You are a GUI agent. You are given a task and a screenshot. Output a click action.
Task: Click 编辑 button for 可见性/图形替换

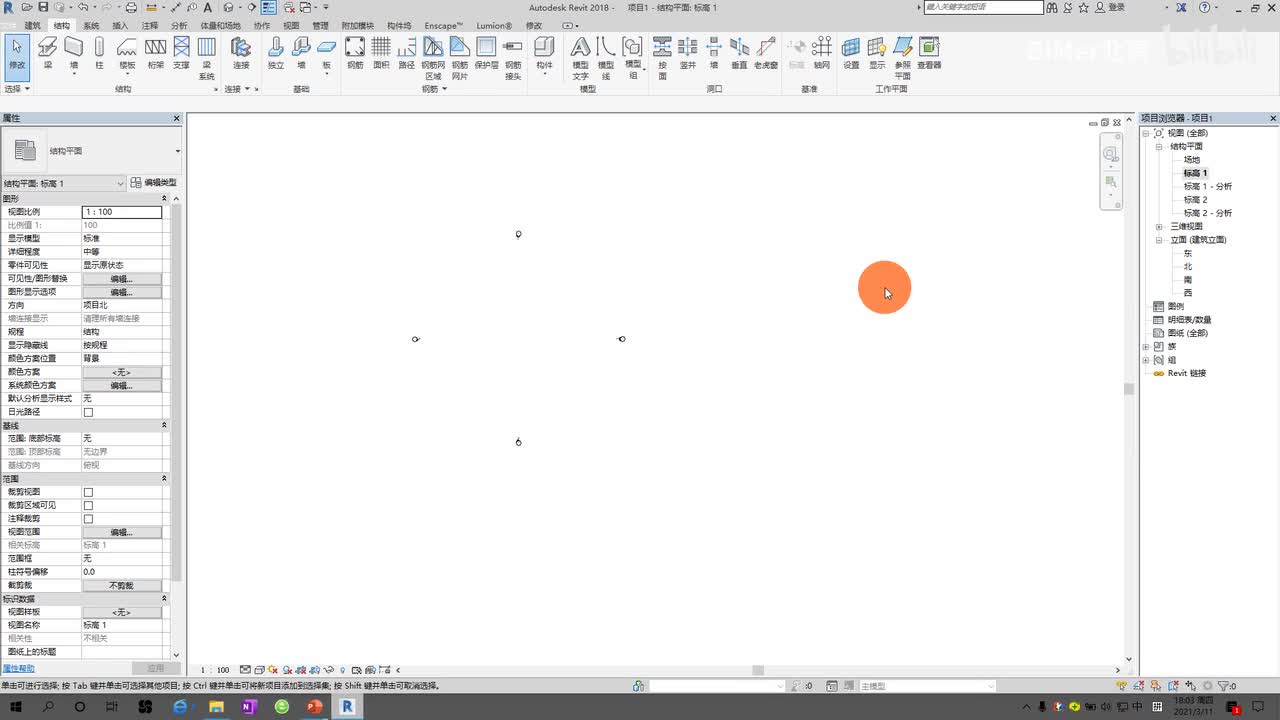[121, 279]
